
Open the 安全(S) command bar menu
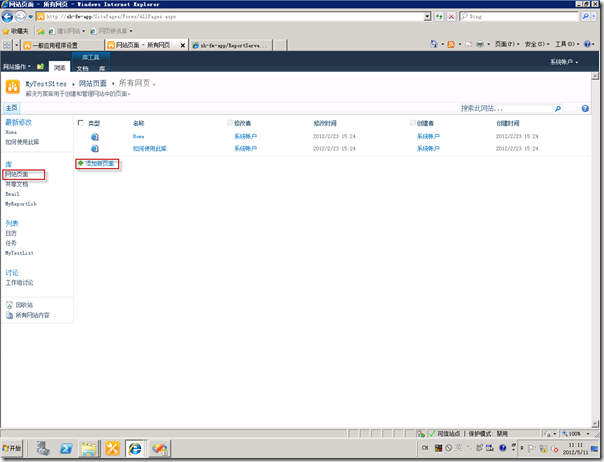537,44
